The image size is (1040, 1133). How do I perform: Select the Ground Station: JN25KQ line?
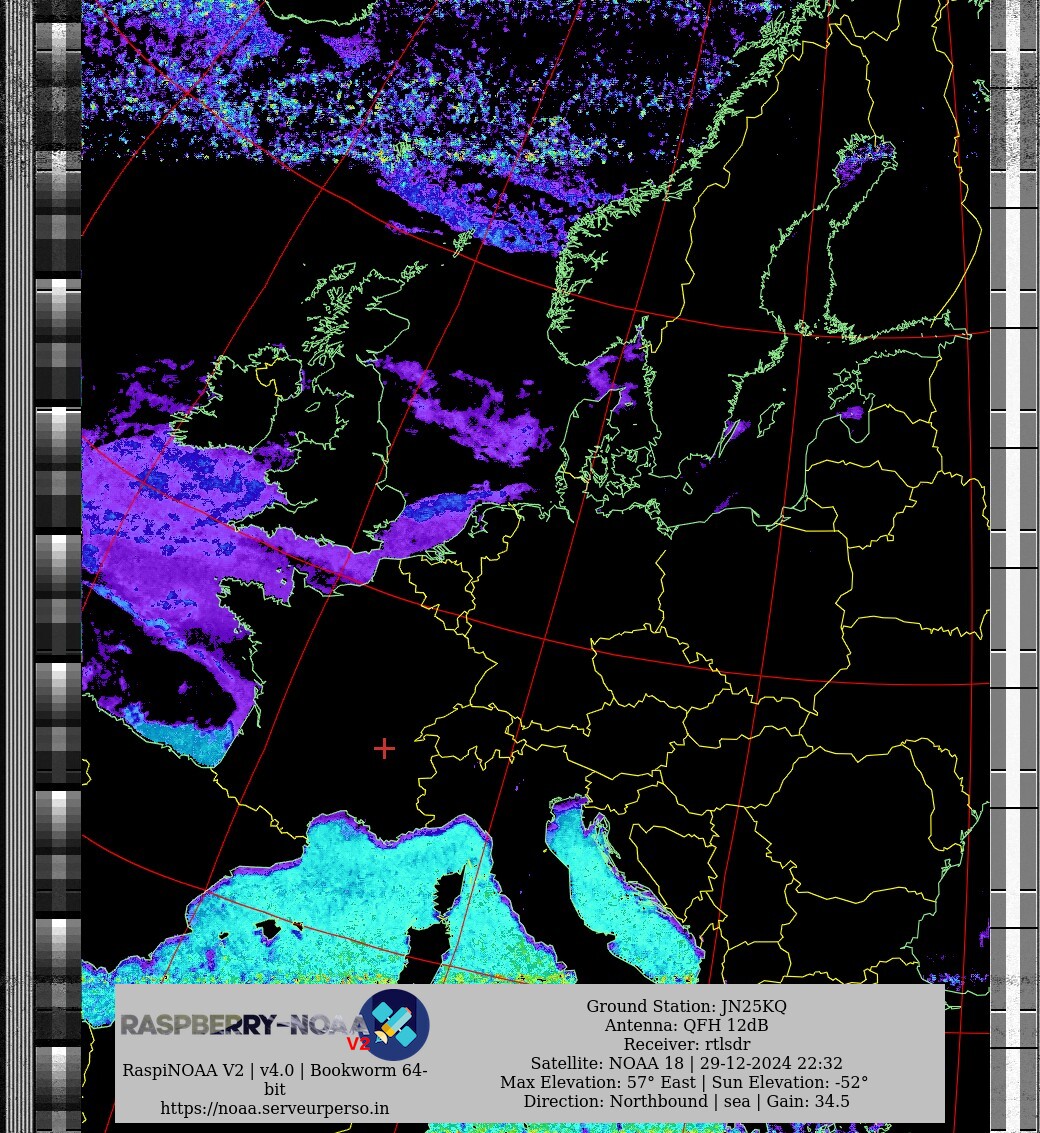(x=686, y=1006)
